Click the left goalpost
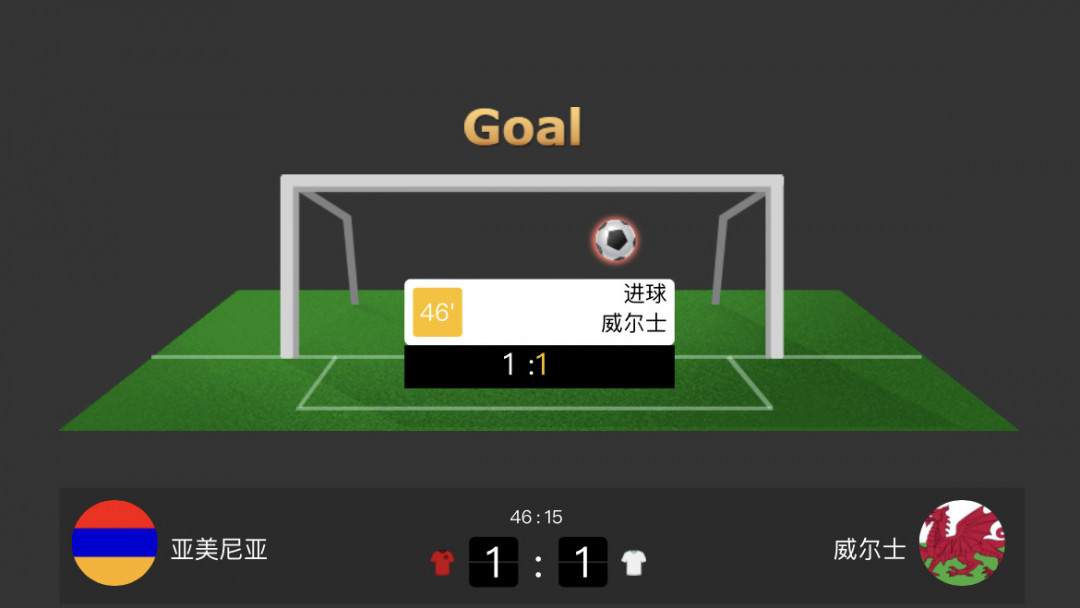Screen dimensions: 1080x608 pyautogui.click(x=289, y=269)
